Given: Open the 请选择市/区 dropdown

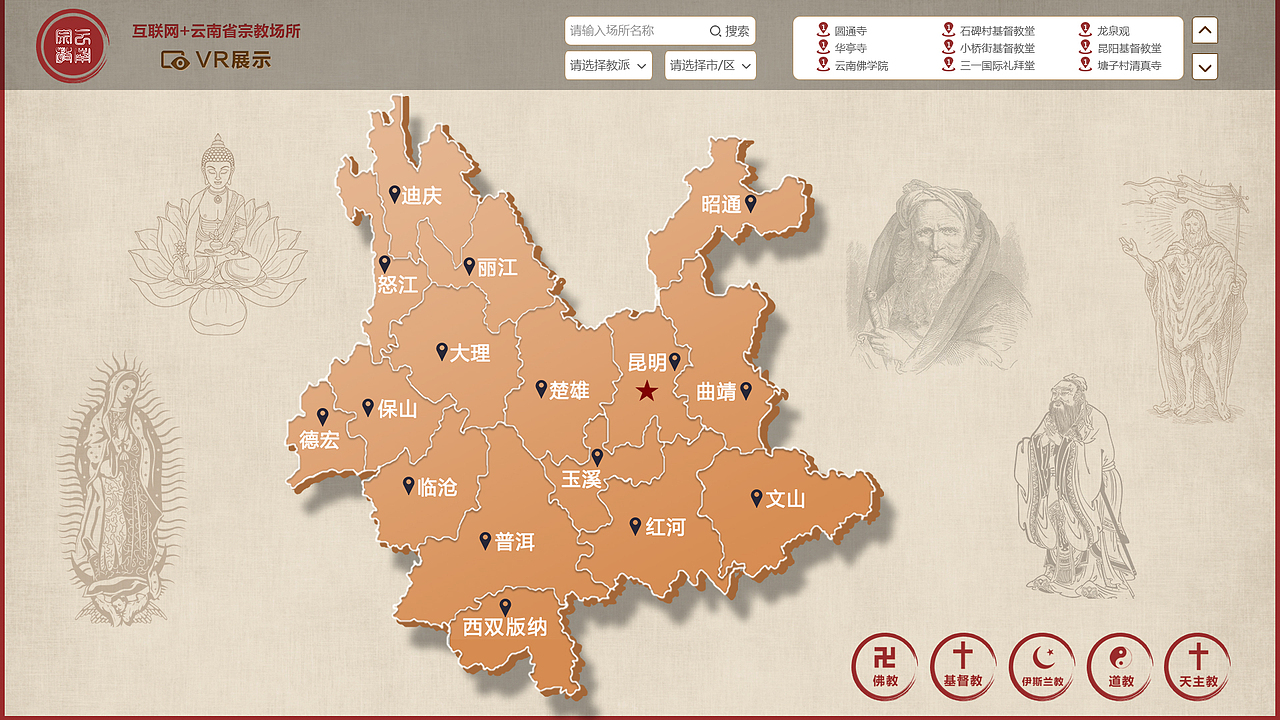Looking at the screenshot, I should [710, 65].
